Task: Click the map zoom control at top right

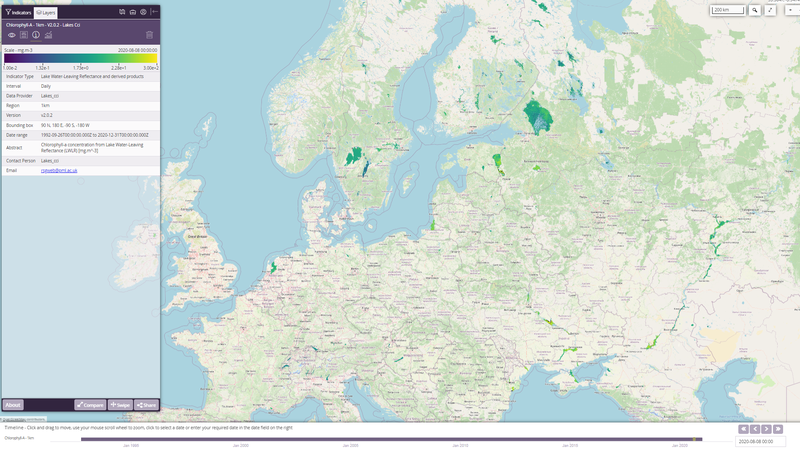Action: tap(792, 10)
